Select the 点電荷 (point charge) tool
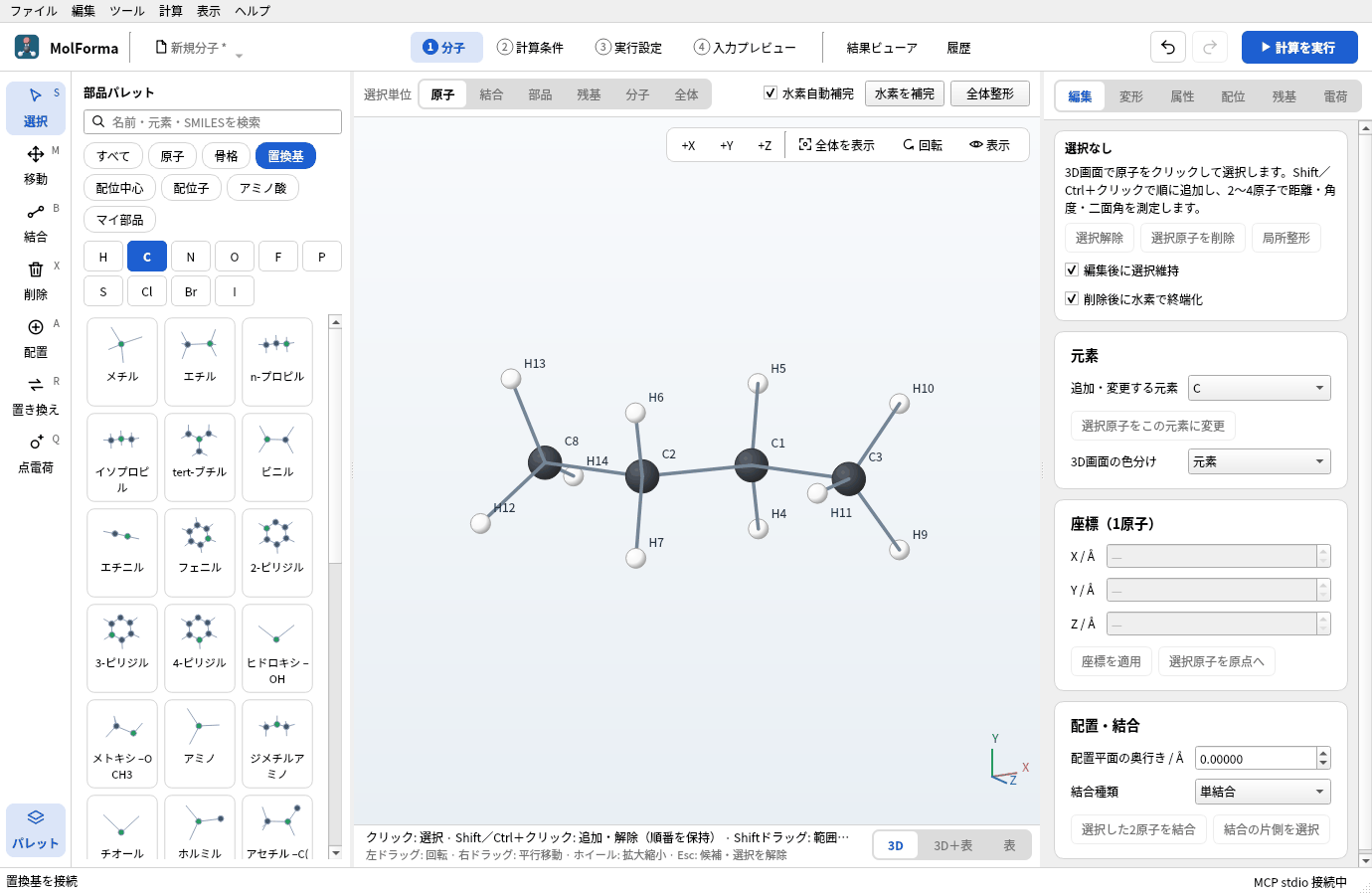 click(36, 453)
